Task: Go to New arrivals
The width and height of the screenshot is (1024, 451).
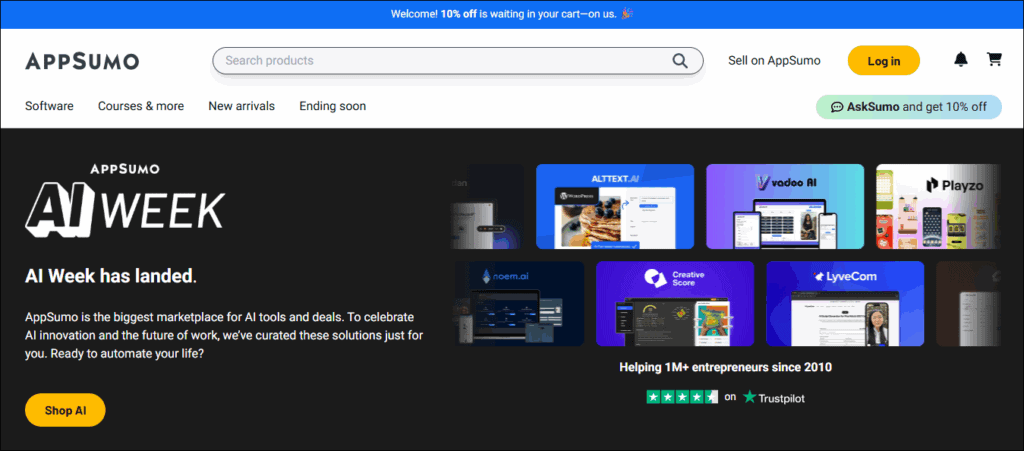Action: tap(241, 106)
